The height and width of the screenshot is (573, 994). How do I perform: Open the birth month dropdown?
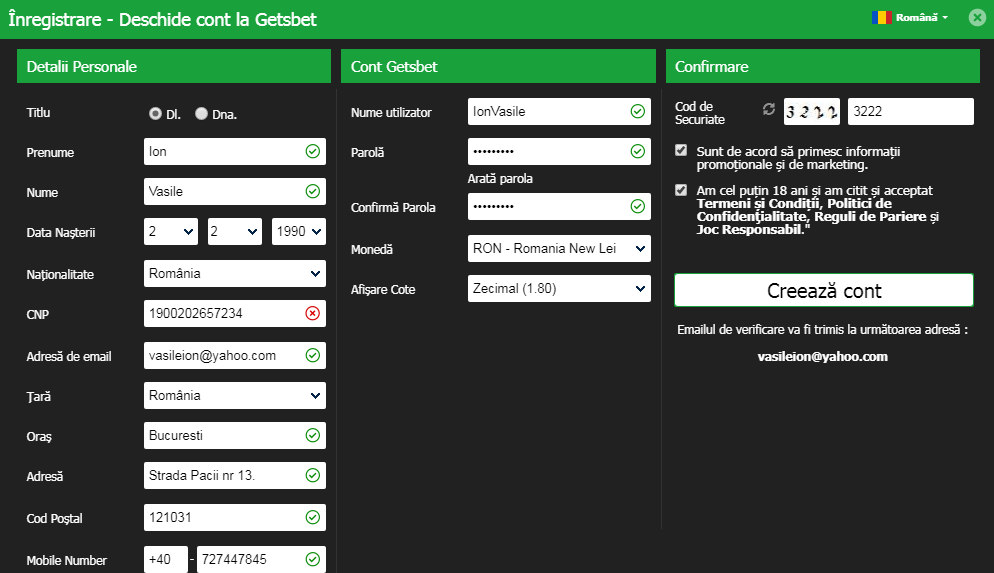pyautogui.click(x=235, y=231)
